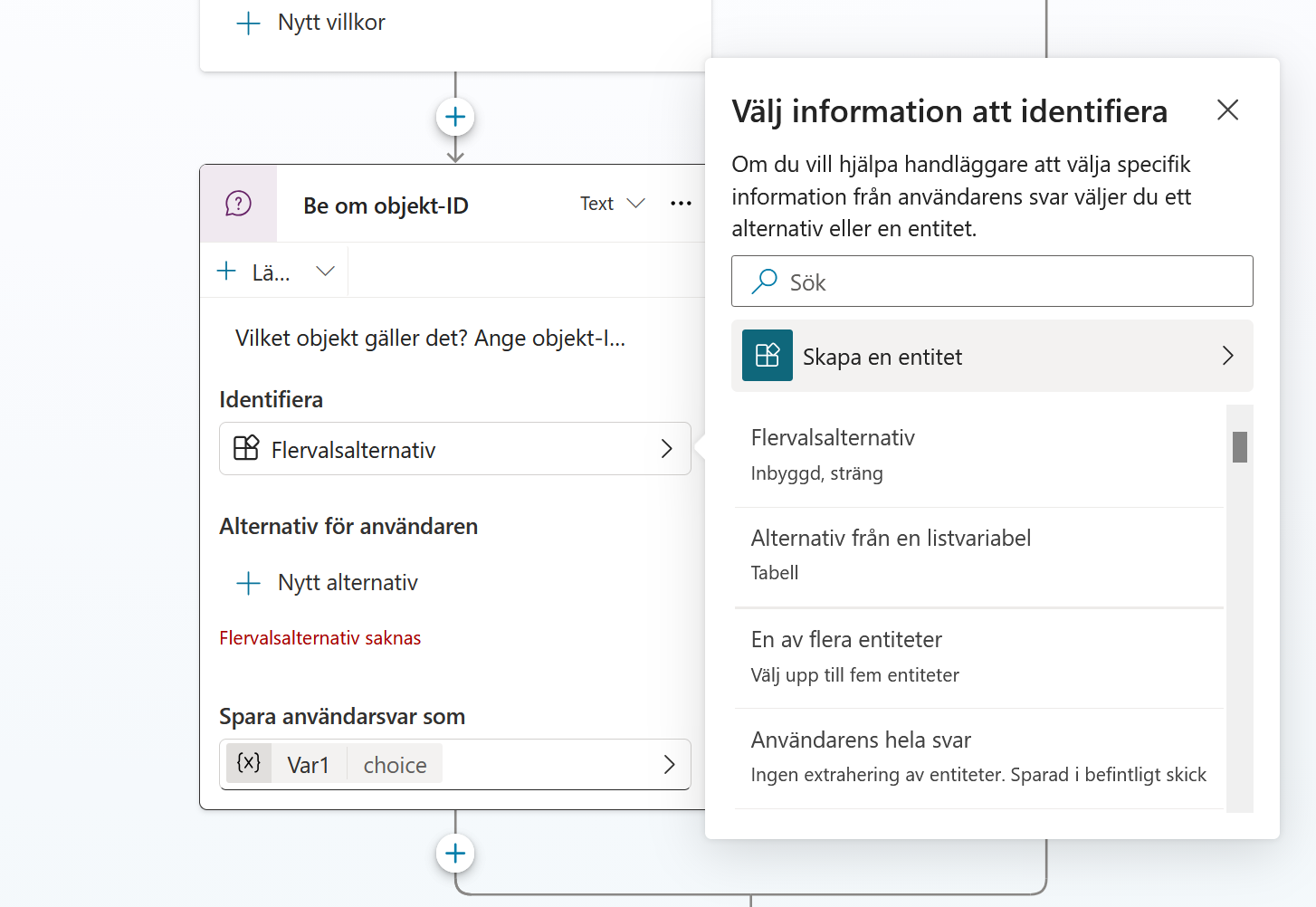Click the question message text Vilket objekt gäller det

point(430,339)
